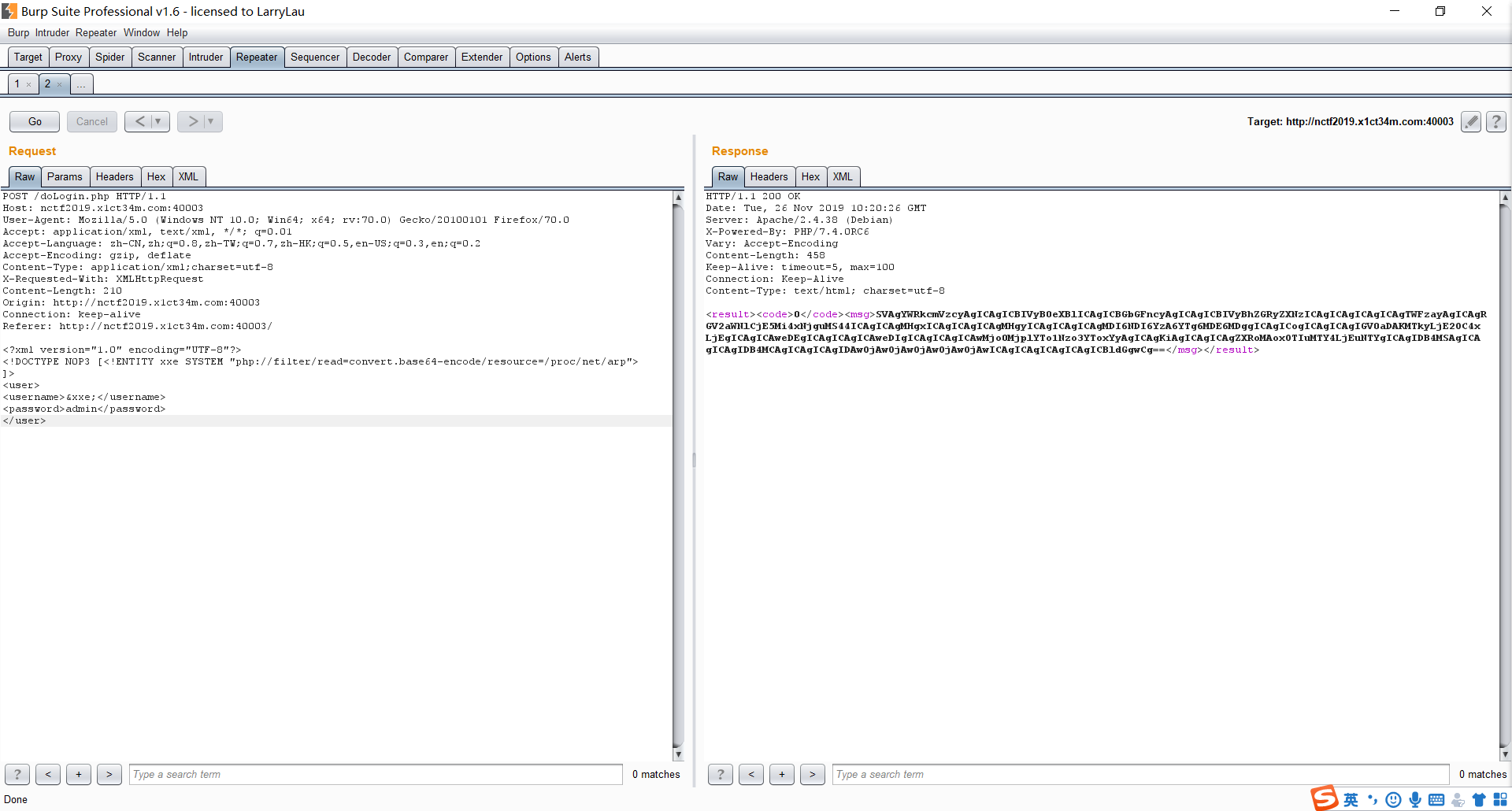This screenshot has height=811, width=1512.
Task: Open Sogou toolbox grid icon
Action: coord(1500,800)
